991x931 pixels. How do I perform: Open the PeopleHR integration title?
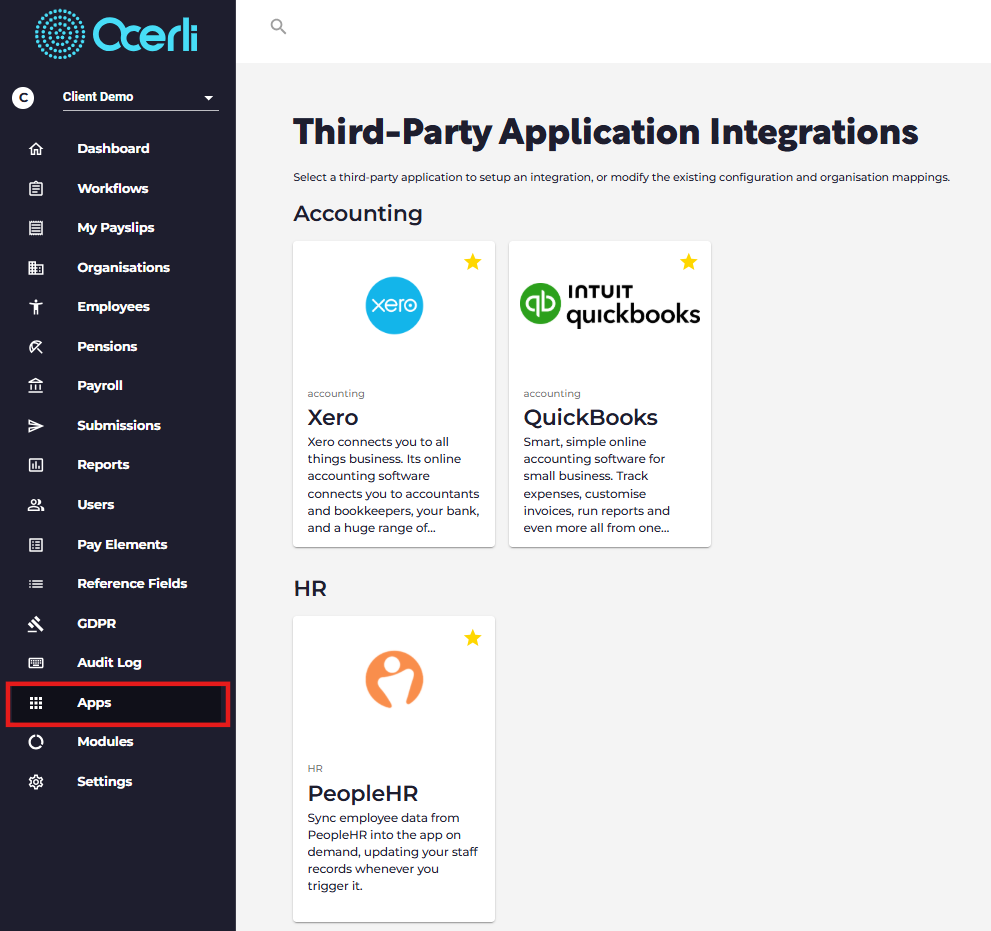363,793
